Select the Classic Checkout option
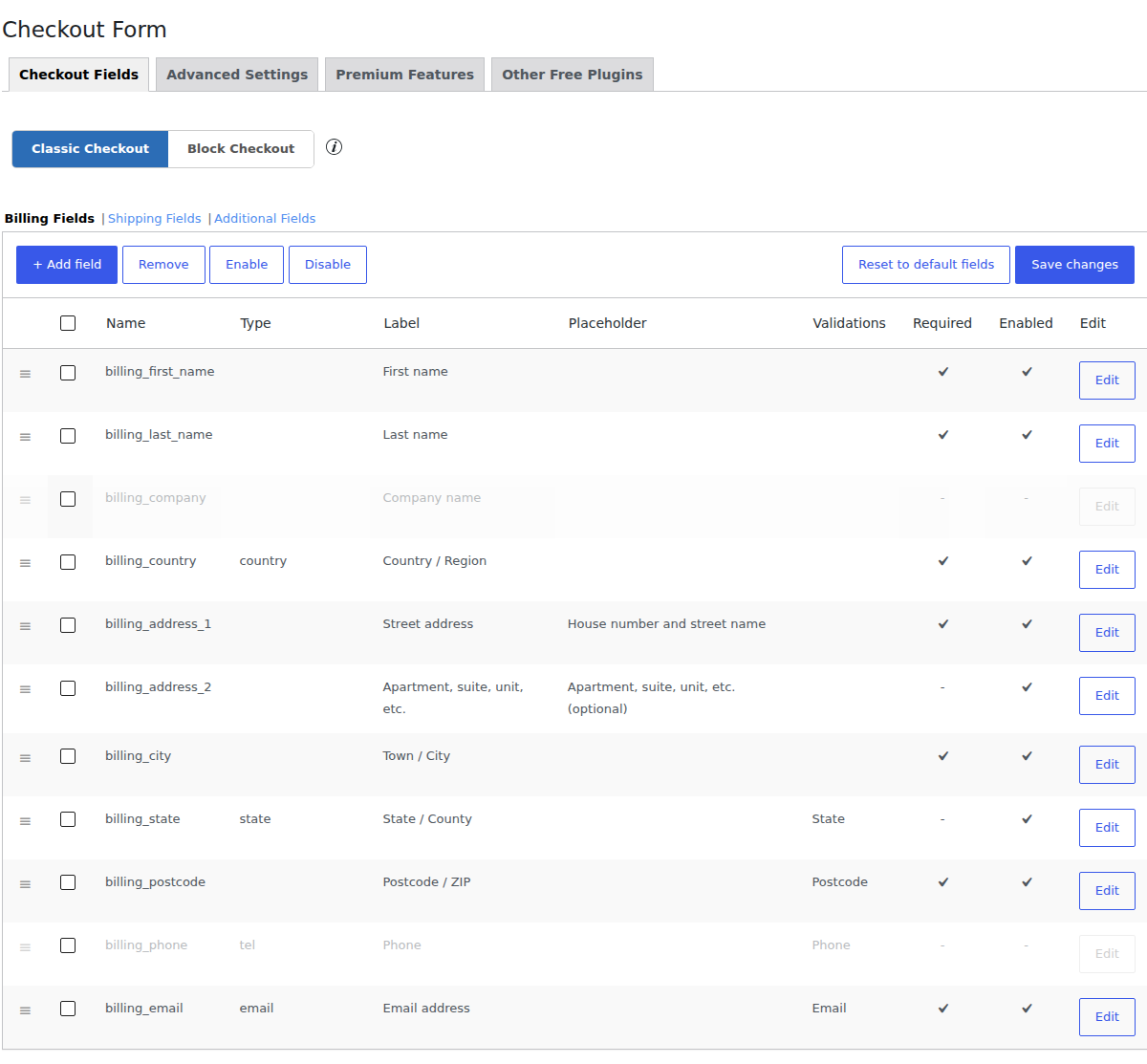The width and height of the screenshot is (1147, 1064). [90, 149]
